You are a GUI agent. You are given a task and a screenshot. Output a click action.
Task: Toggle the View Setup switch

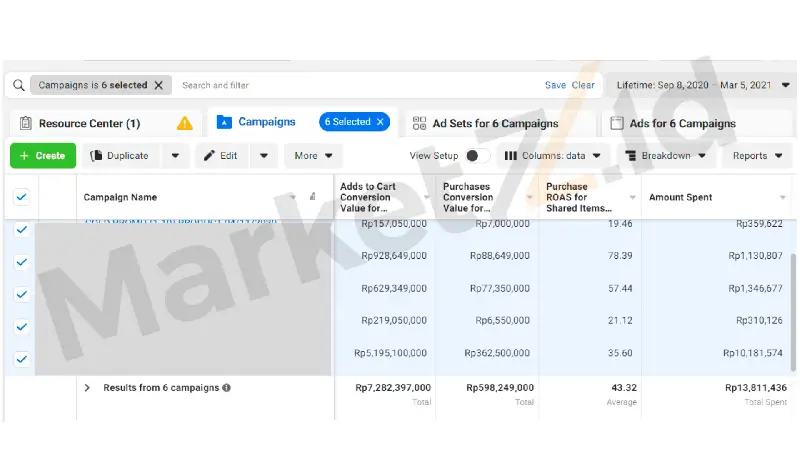pos(476,156)
